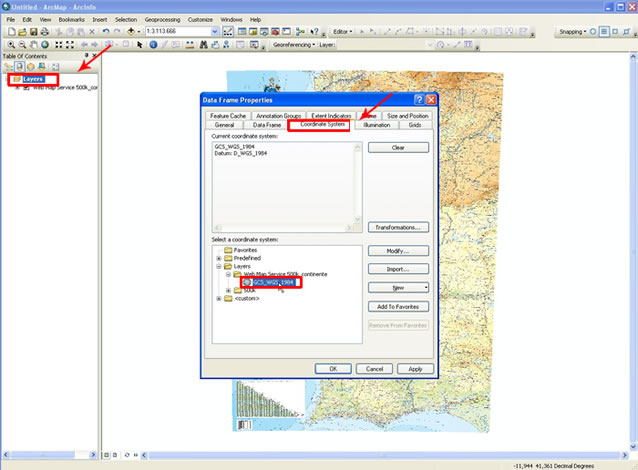The image size is (638, 470).
Task: Open the Editor dropdown menu
Action: point(343,31)
